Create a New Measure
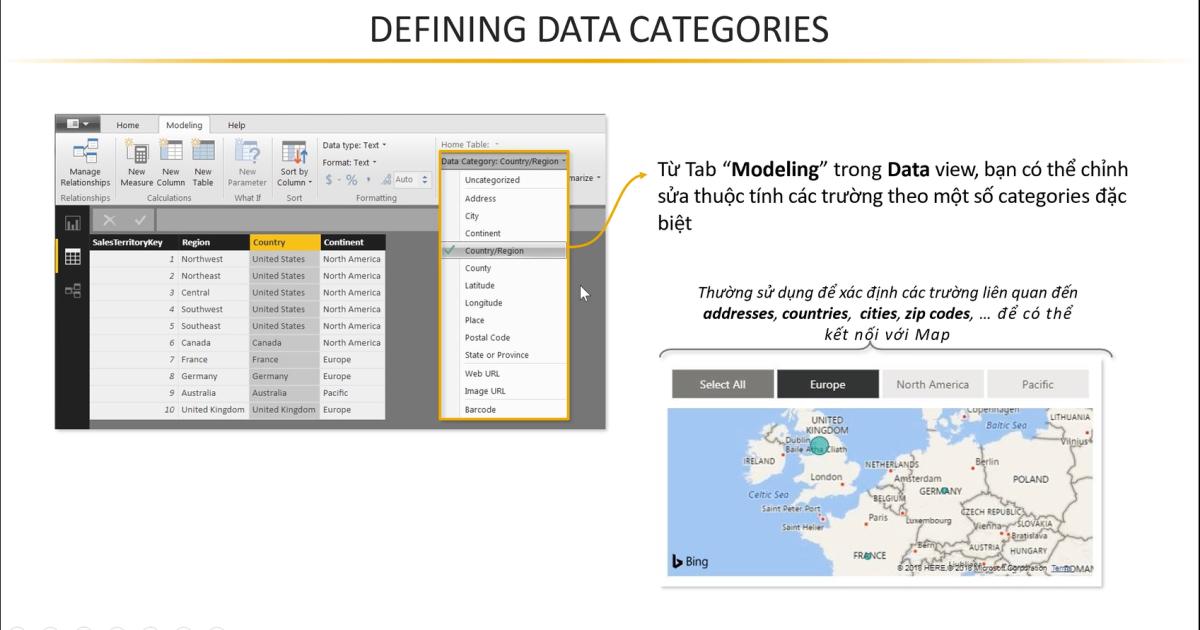Screen dimensions: 1200x630 pyautogui.click(x=137, y=163)
